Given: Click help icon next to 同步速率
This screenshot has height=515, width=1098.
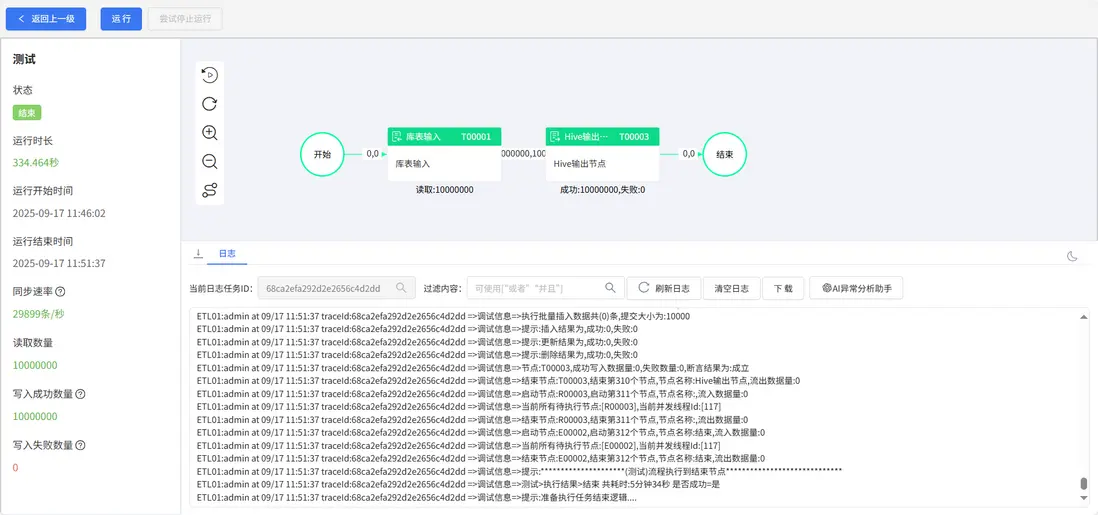Looking at the screenshot, I should 60,291.
